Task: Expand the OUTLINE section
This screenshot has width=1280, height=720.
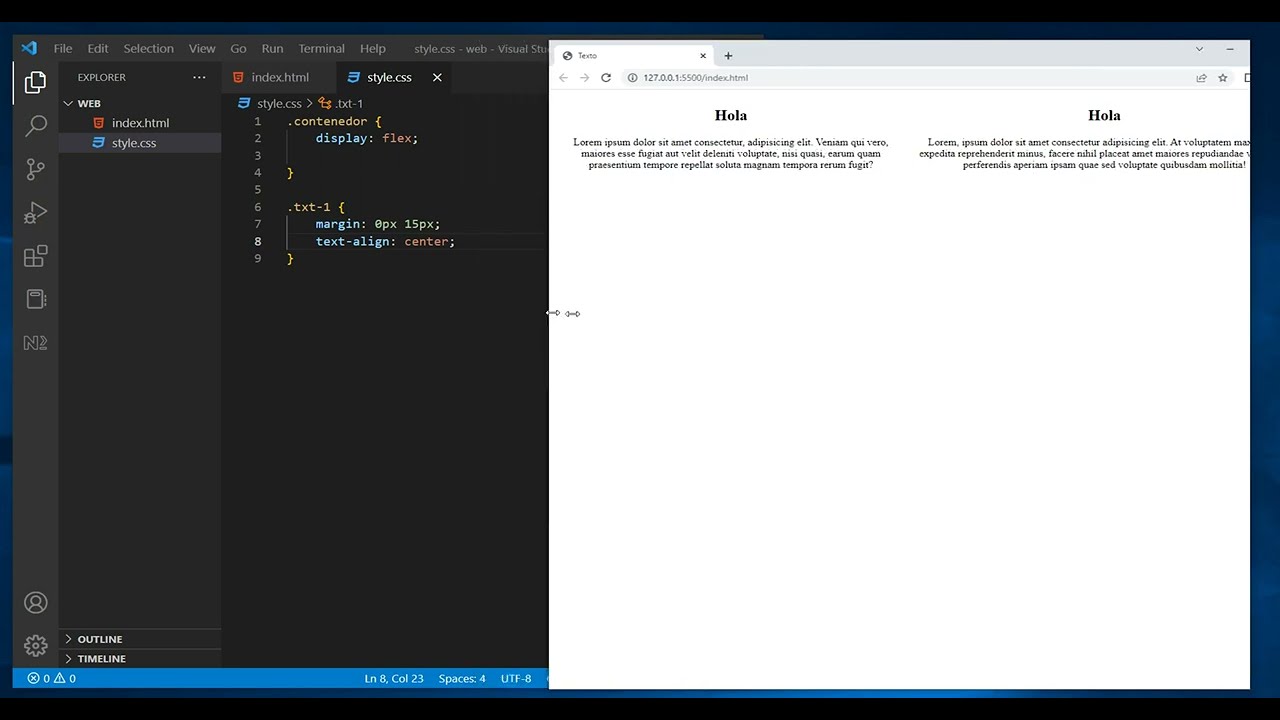Action: [x=99, y=639]
